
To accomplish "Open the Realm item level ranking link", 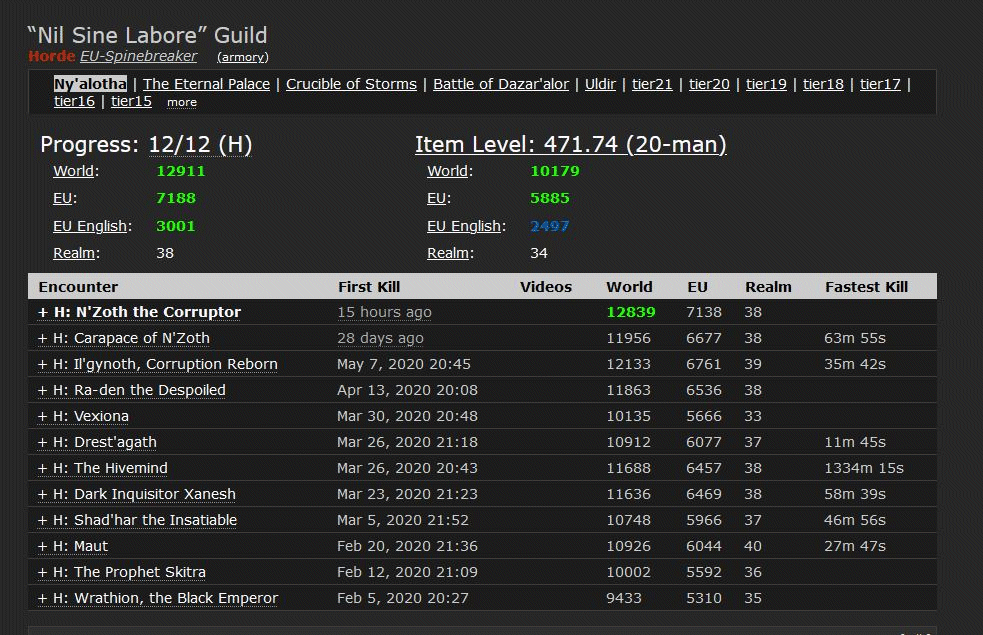I will pyautogui.click(x=449, y=253).
